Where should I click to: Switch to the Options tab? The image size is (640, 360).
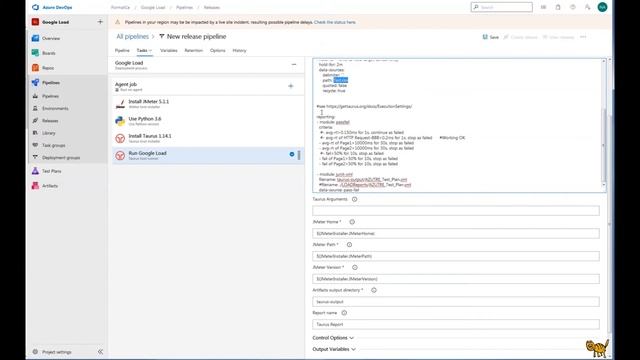tap(218, 51)
